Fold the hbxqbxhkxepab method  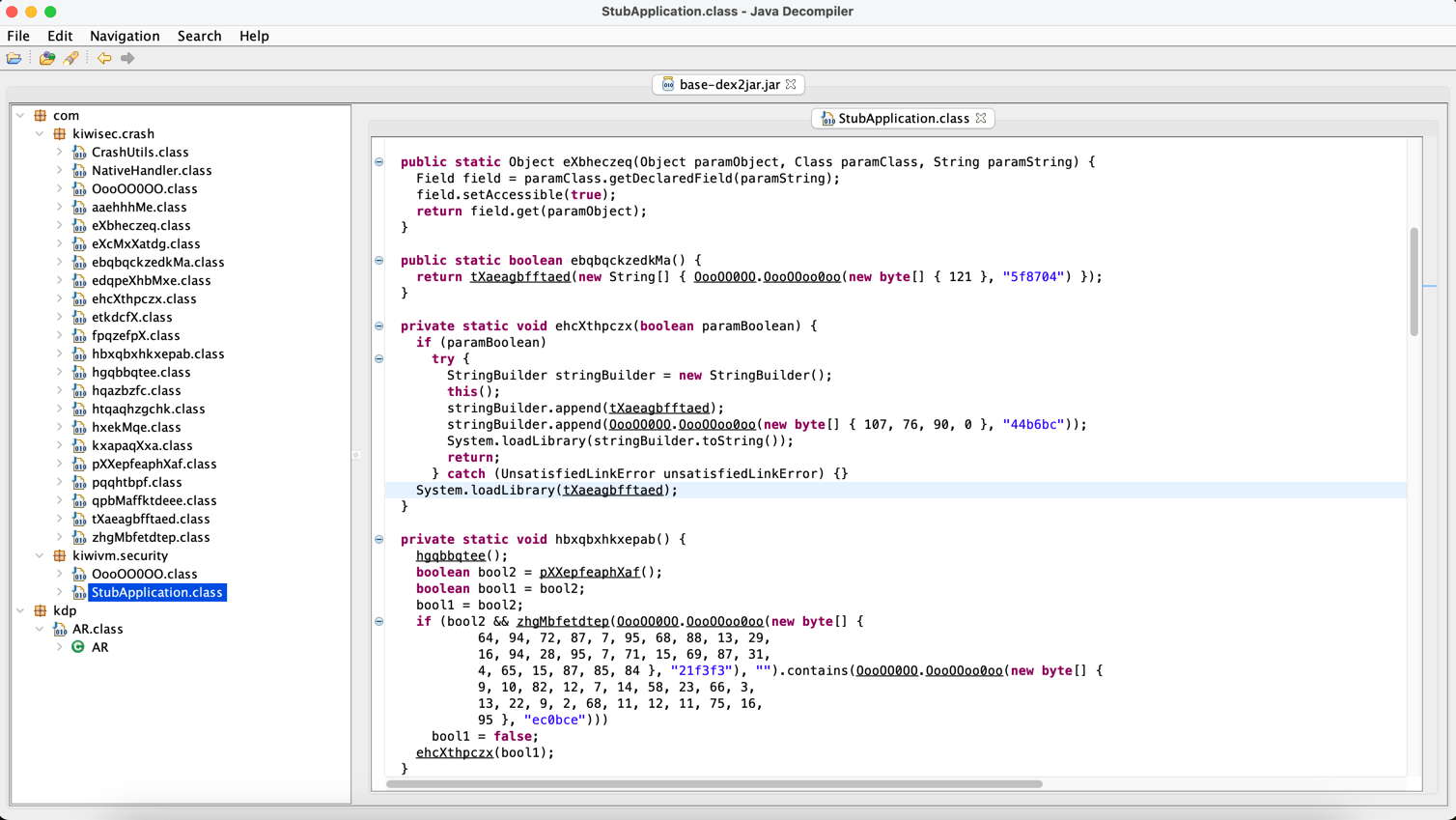click(379, 539)
